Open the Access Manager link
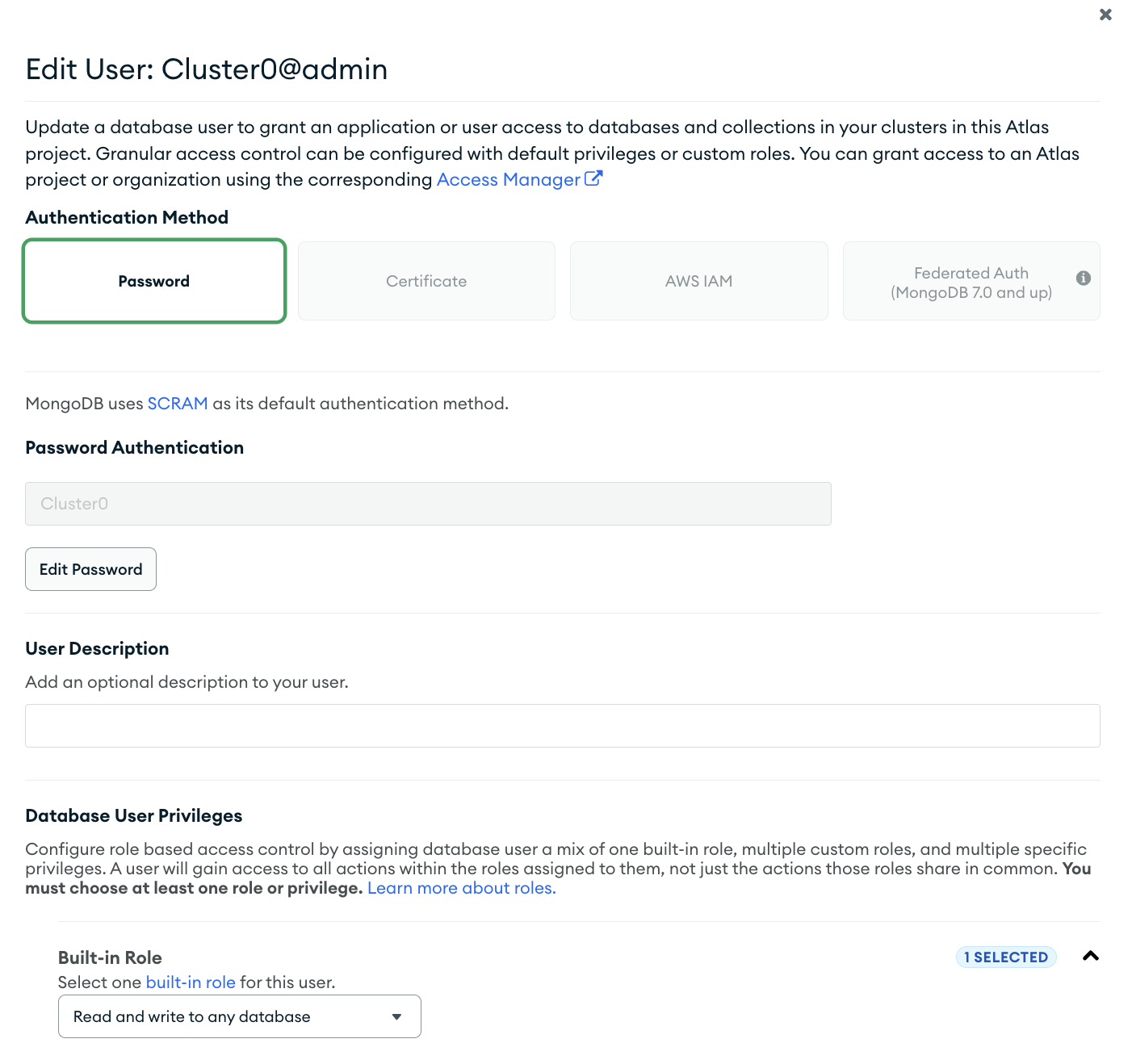The height and width of the screenshot is (1064, 1132). (x=509, y=179)
